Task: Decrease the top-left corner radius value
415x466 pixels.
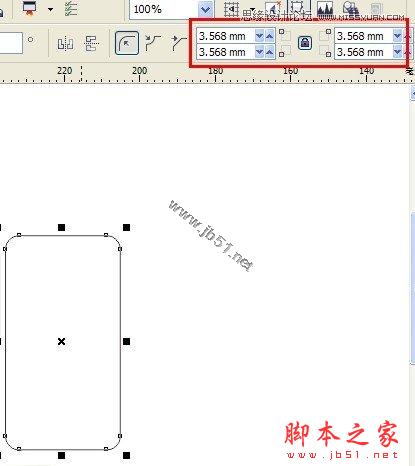Action: pyautogui.click(x=259, y=36)
